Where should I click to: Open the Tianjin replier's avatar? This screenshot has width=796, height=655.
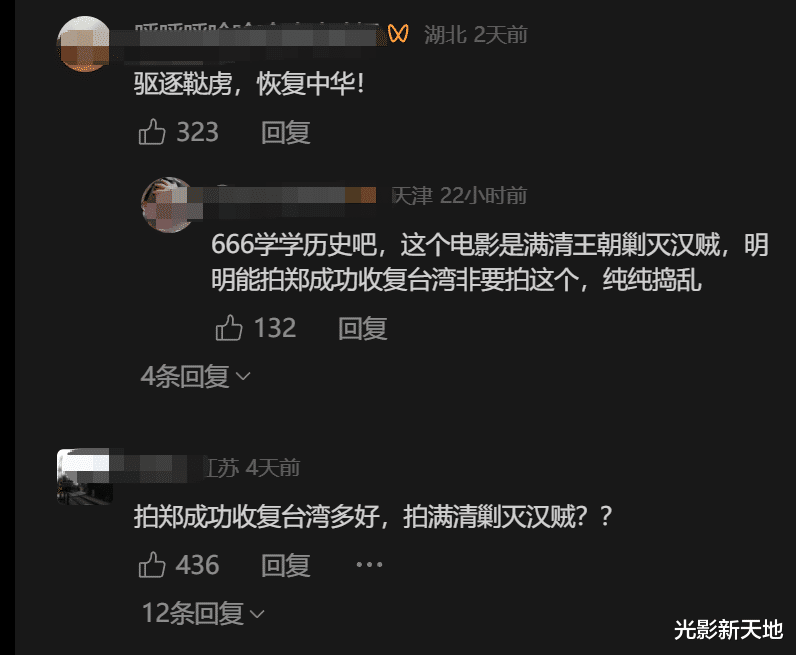(x=167, y=205)
